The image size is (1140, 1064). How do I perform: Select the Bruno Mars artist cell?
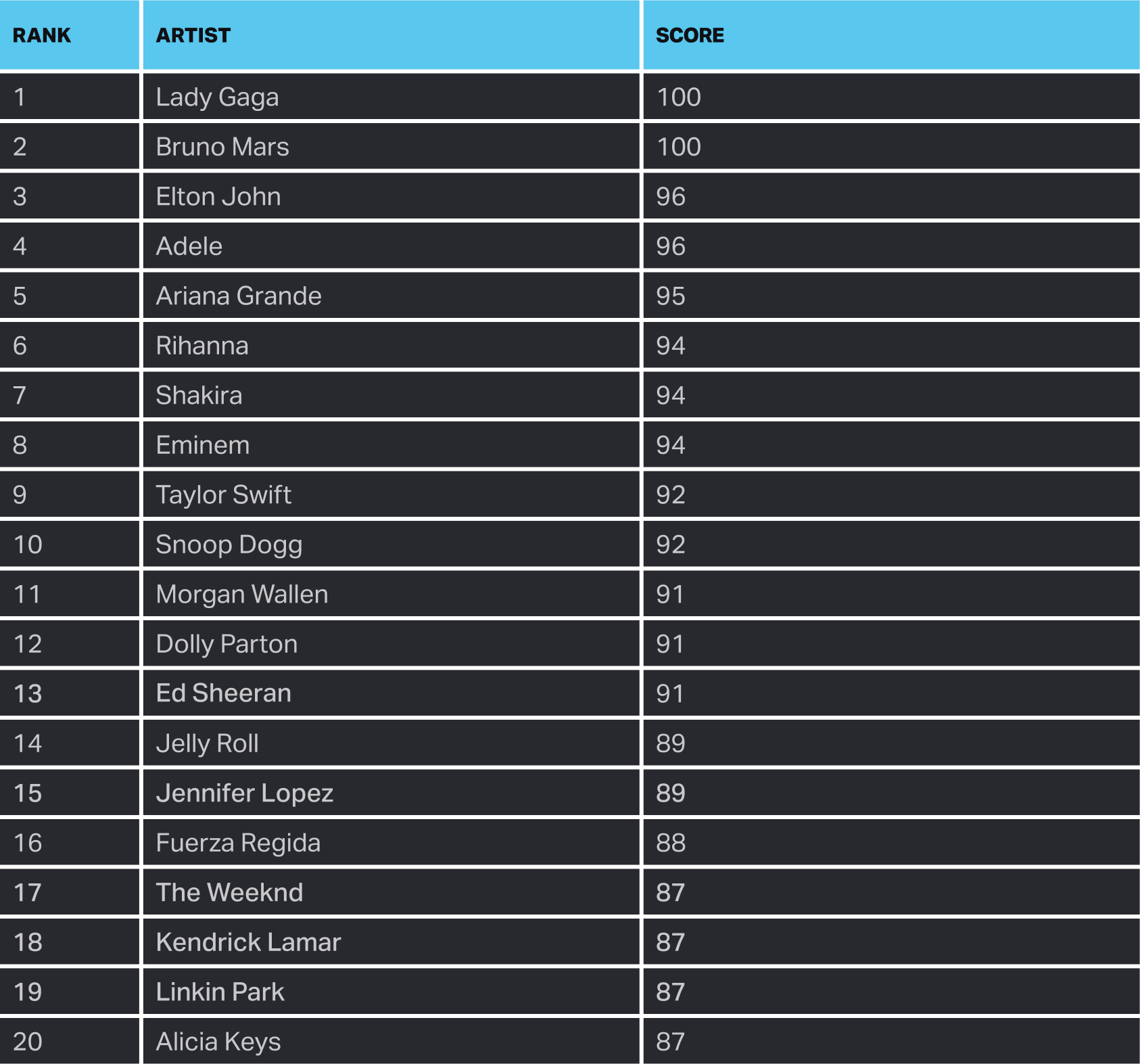[x=222, y=147]
